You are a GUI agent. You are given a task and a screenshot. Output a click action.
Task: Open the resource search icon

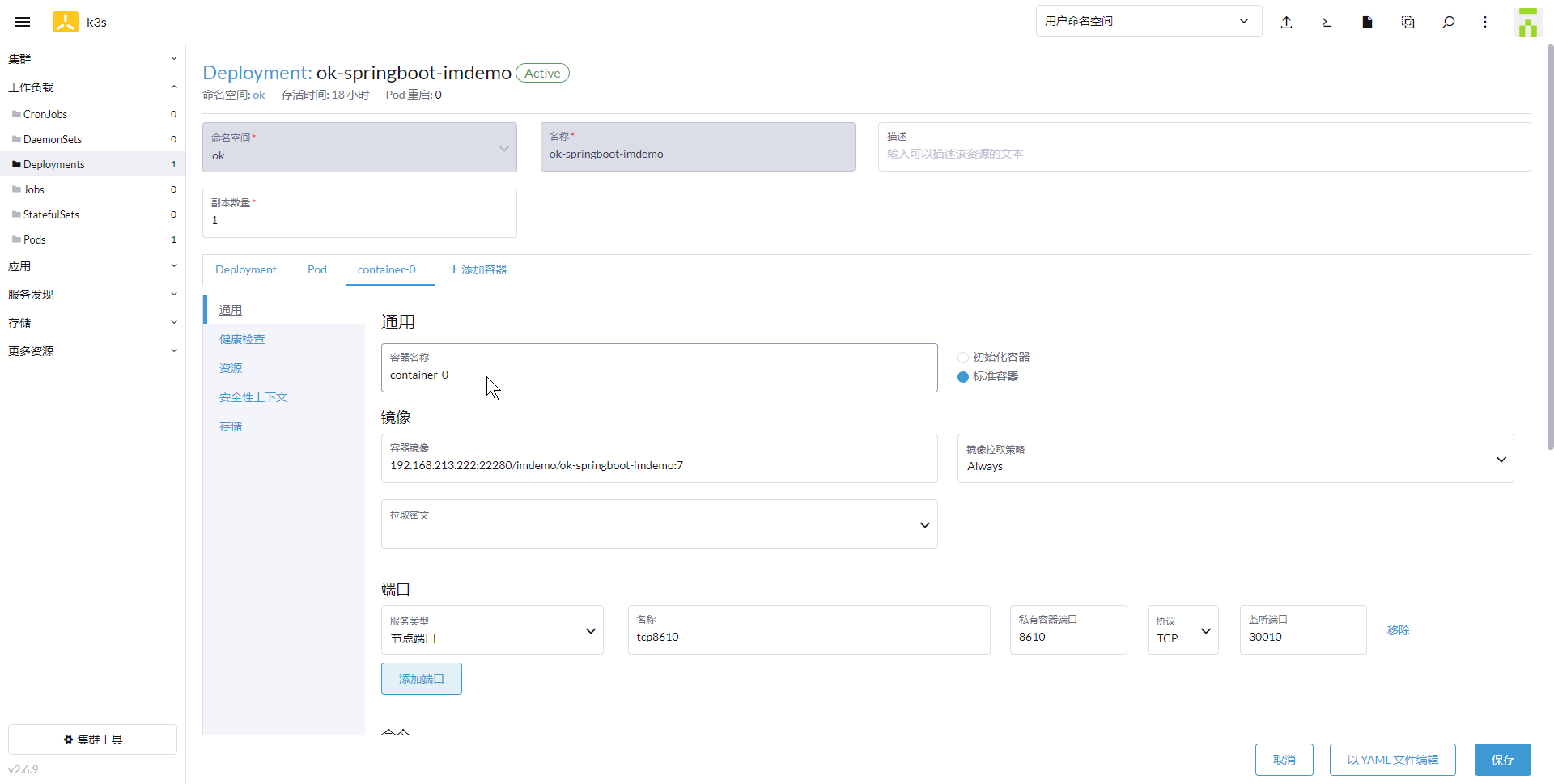click(1448, 22)
